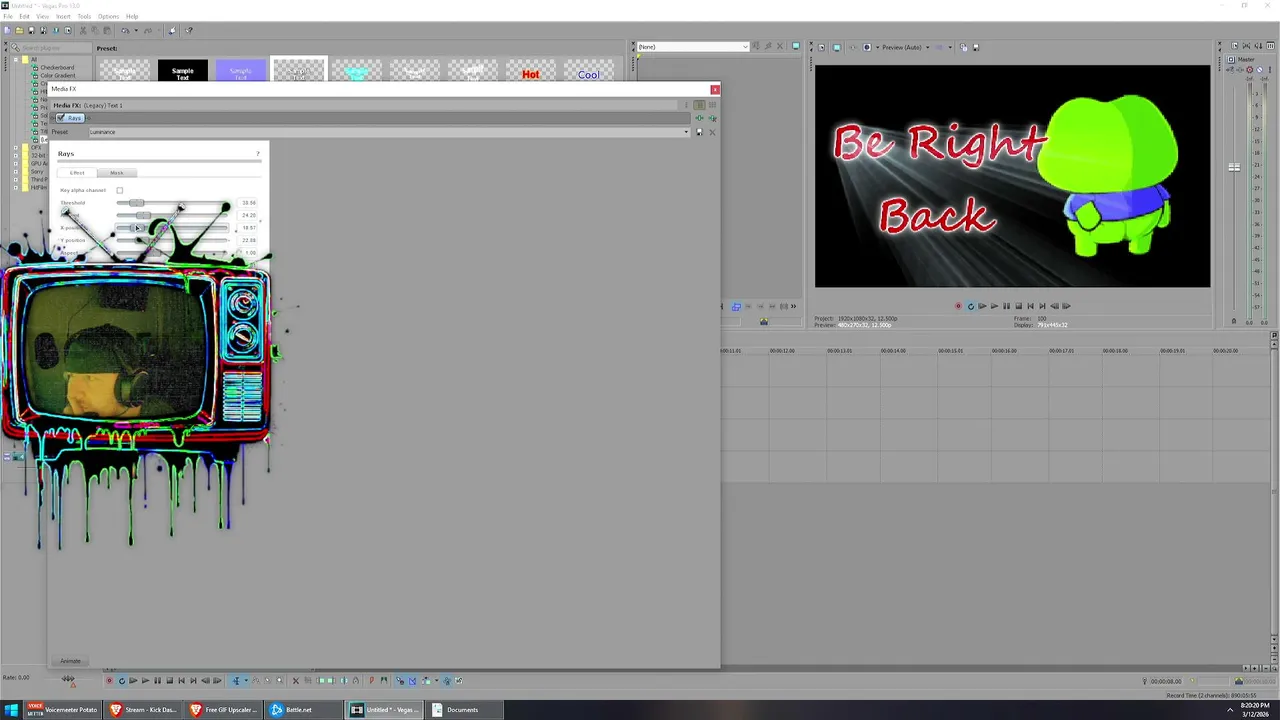The width and height of the screenshot is (1280, 720).
Task: Toggle Master bus mute icon
Action: pyautogui.click(x=1259, y=70)
